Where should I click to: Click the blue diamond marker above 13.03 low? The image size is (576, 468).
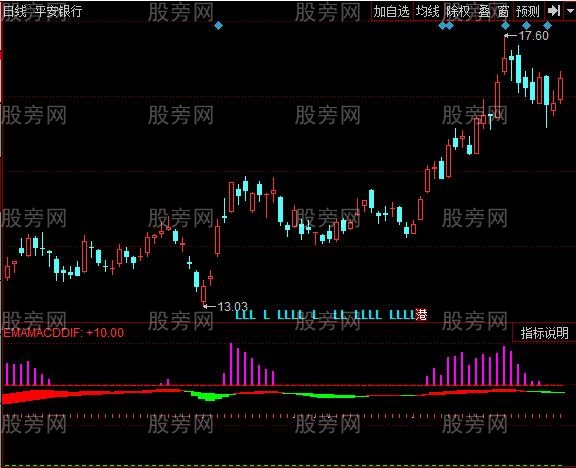218,25
